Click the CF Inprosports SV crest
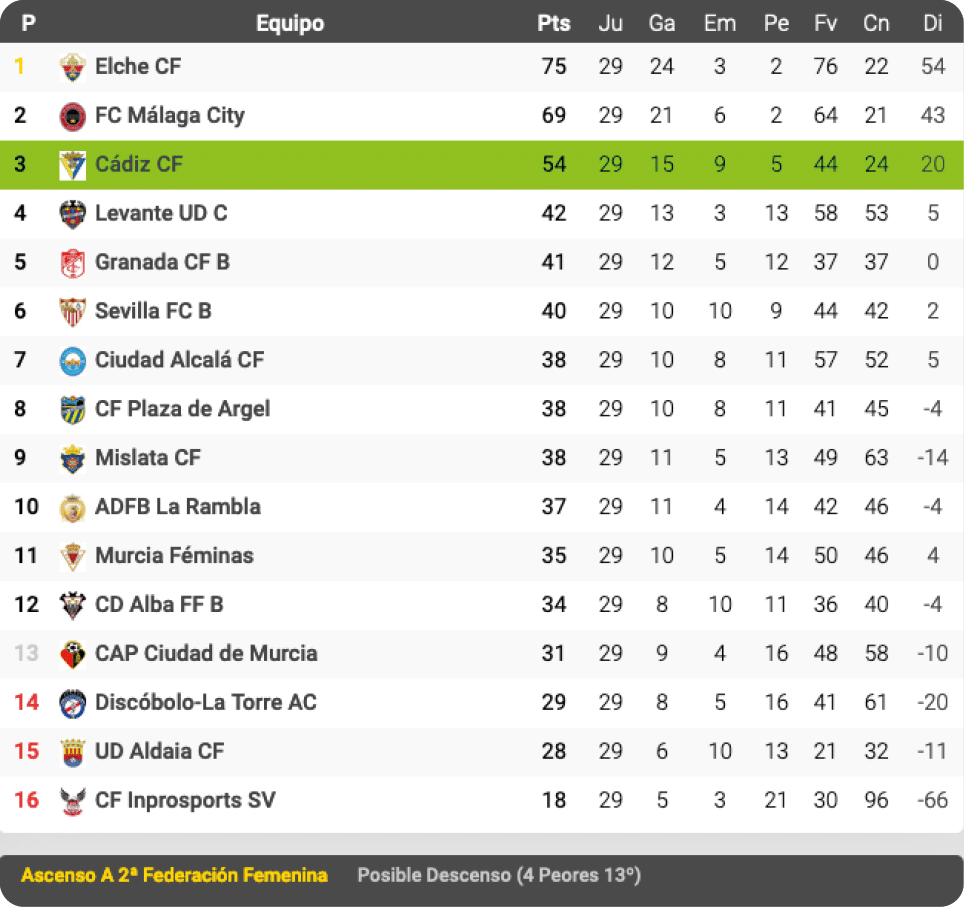Image resolution: width=964 pixels, height=907 pixels. [73, 801]
